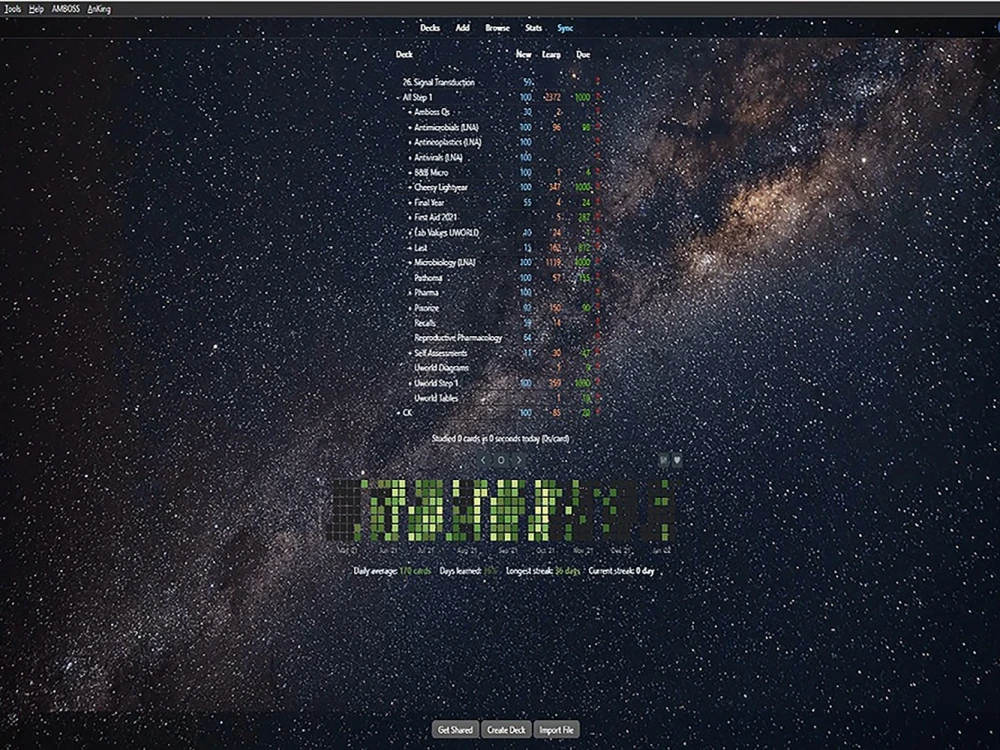This screenshot has width=1000, height=750.
Task: Open options gear for First Aid 2021 deck
Action: click(598, 217)
